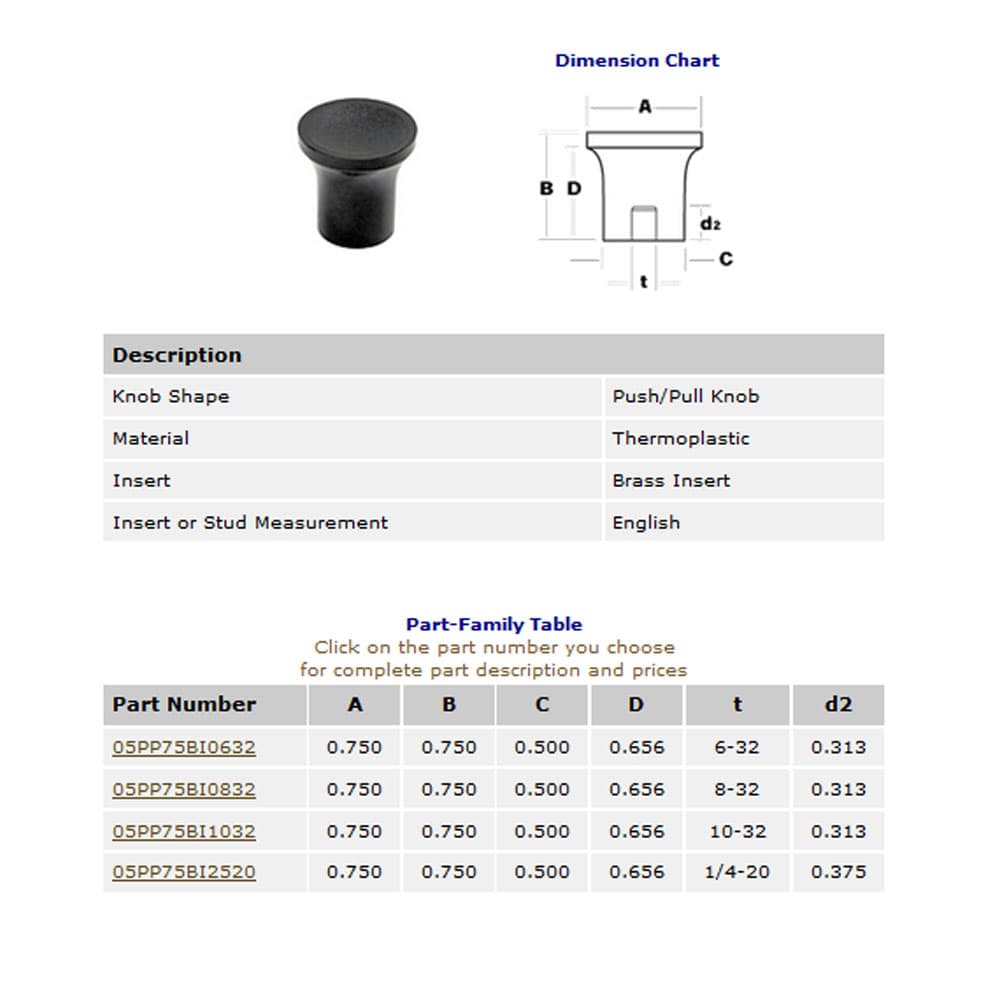The height and width of the screenshot is (1000, 1000).
Task: Click the 0.375 d2 value cell
Action: point(838,872)
